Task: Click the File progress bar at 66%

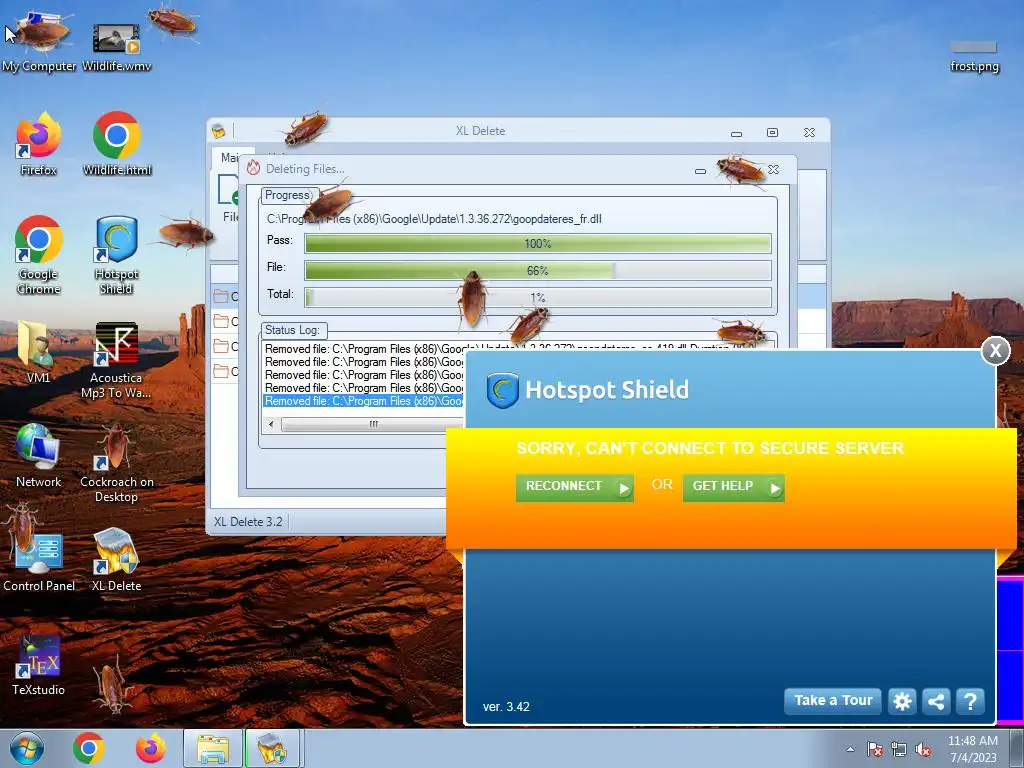Action: click(x=537, y=270)
